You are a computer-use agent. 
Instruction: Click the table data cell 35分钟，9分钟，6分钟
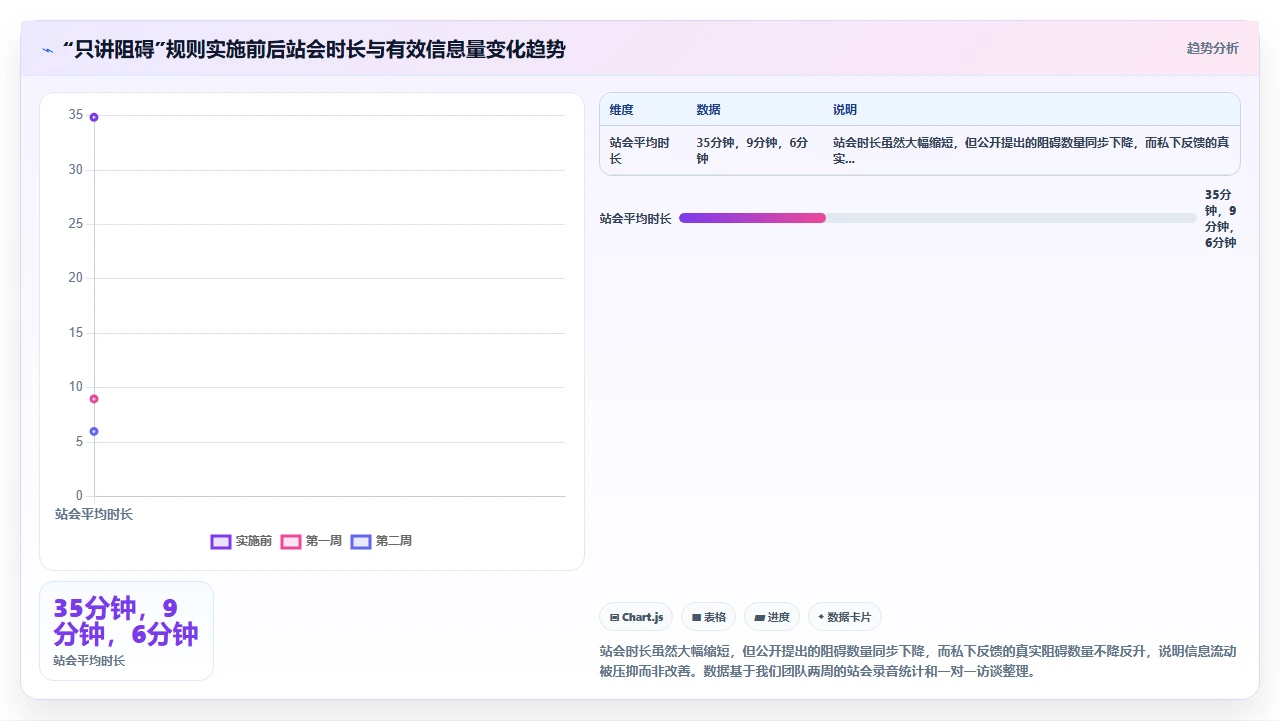click(x=753, y=151)
